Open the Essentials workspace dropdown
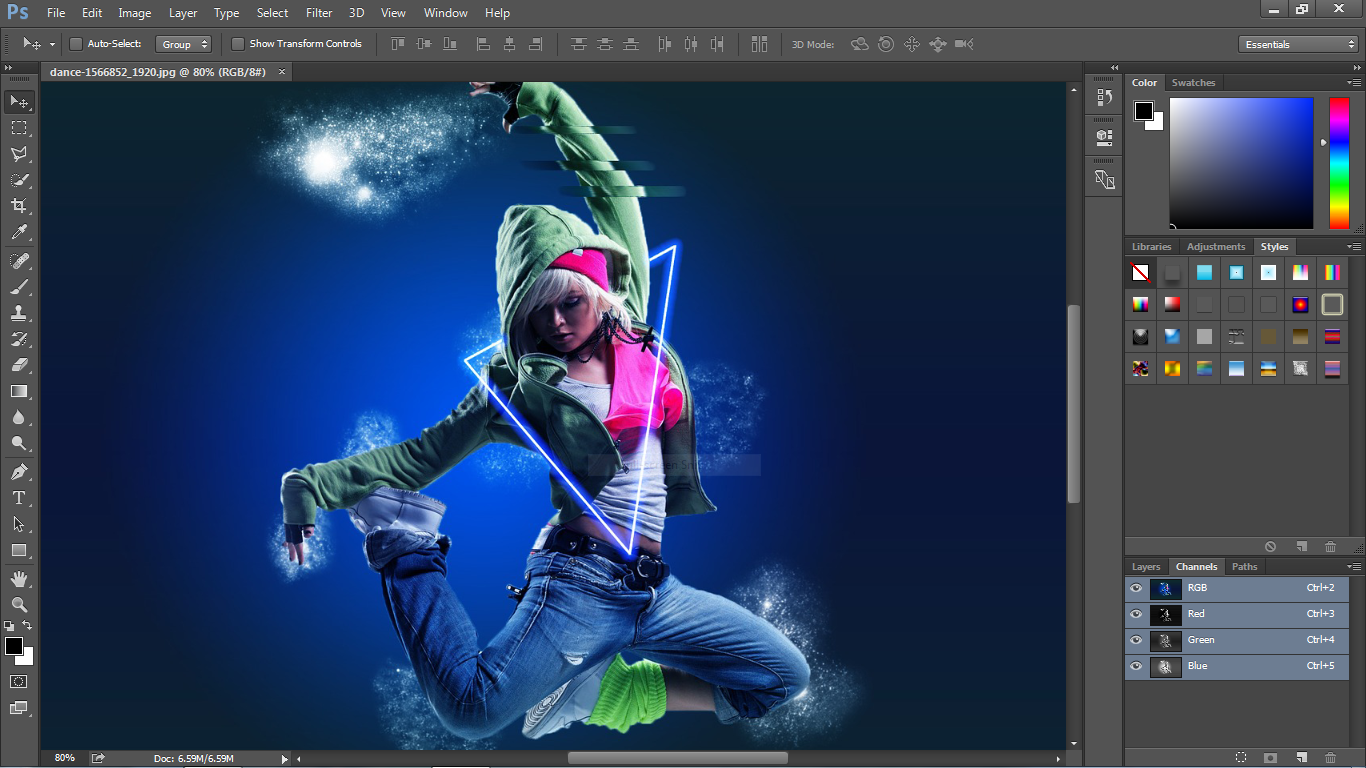The height and width of the screenshot is (768, 1366). tap(1297, 44)
